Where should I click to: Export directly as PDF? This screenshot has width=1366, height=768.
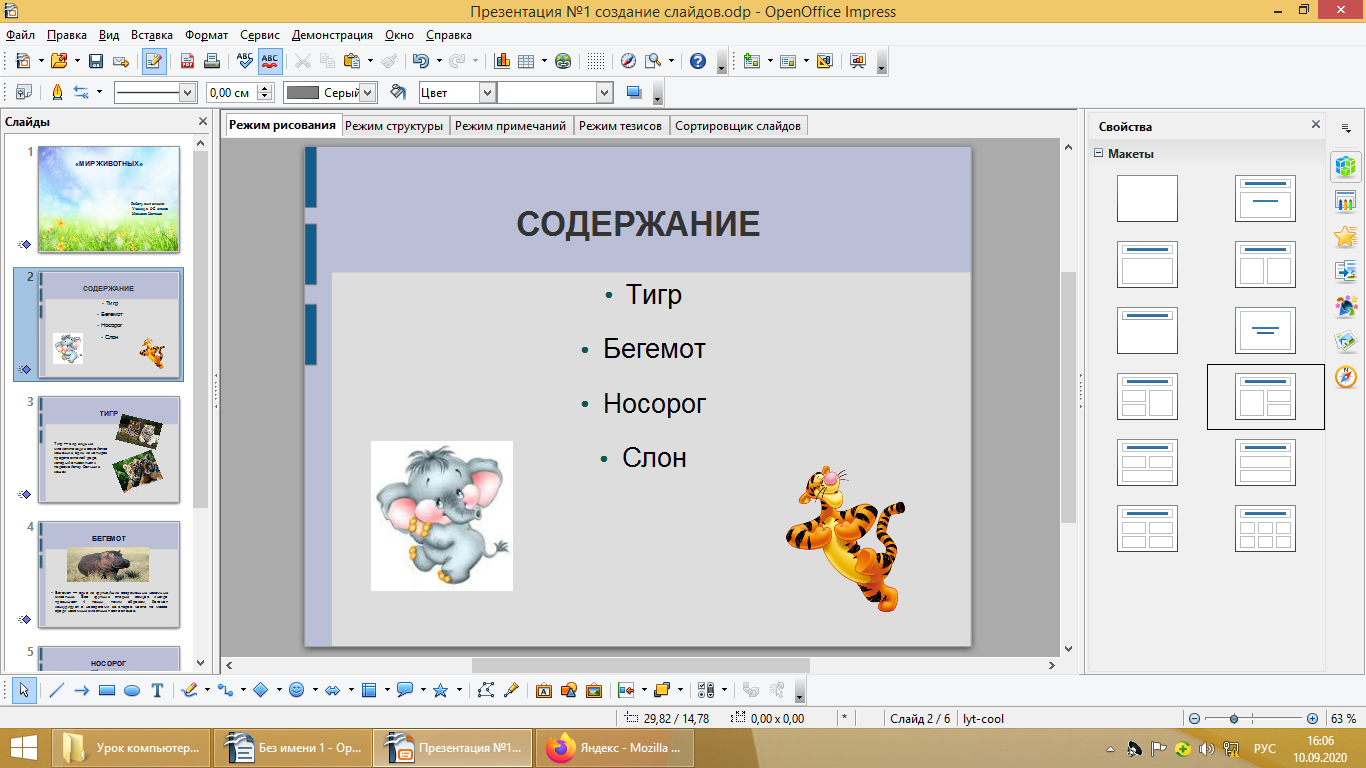point(187,61)
